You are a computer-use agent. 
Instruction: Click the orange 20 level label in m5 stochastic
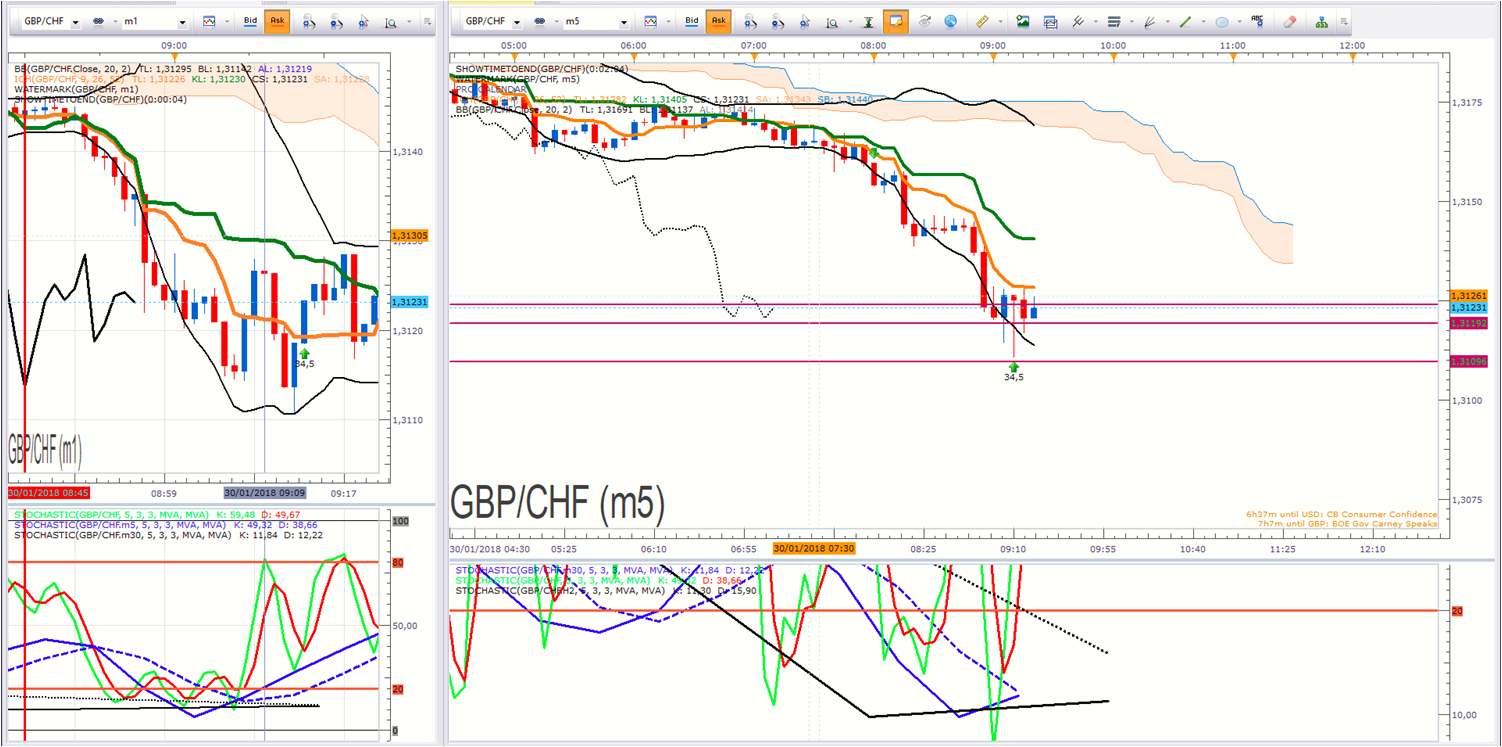[x=1457, y=610]
